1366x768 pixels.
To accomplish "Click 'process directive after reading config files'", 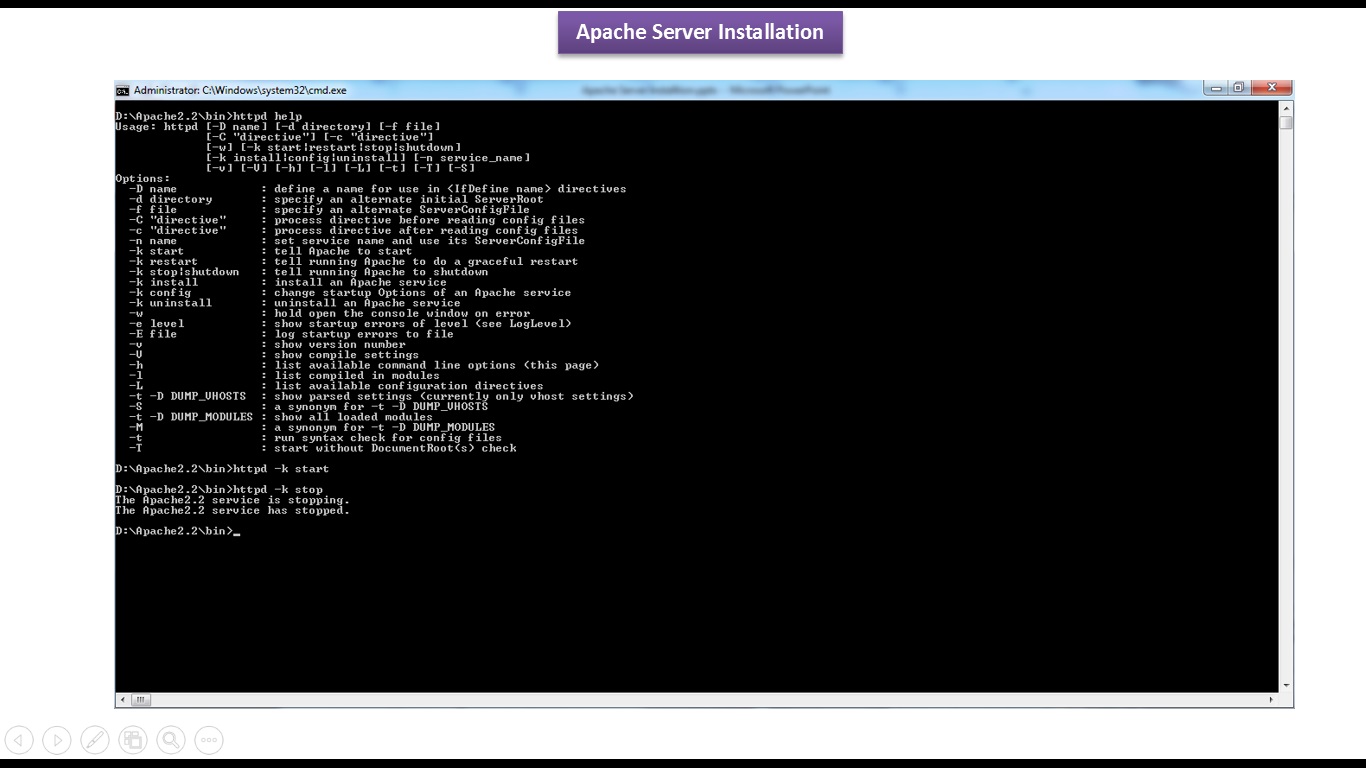I will [427, 230].
